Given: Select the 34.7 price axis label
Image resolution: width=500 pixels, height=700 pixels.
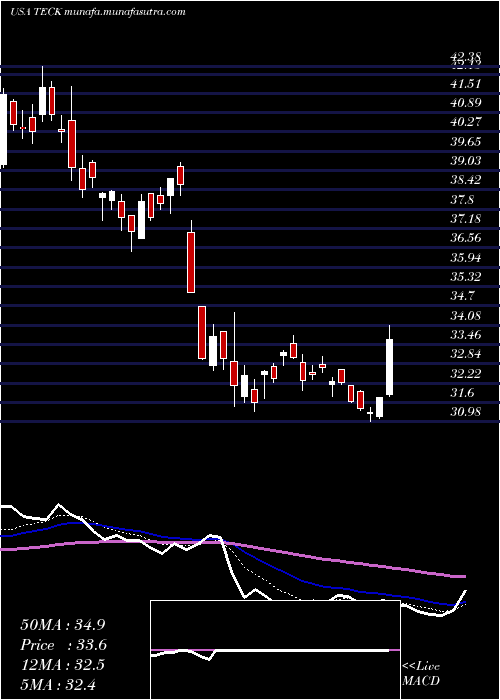Looking at the screenshot, I should coord(463,296).
